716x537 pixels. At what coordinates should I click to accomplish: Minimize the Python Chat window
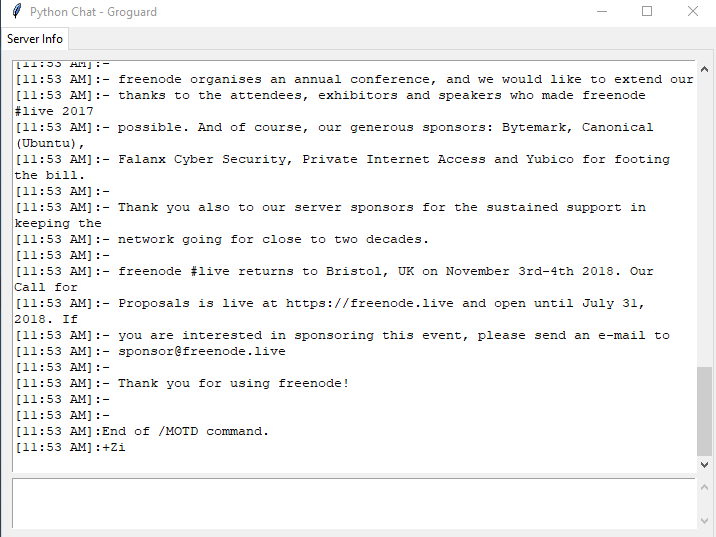[602, 12]
